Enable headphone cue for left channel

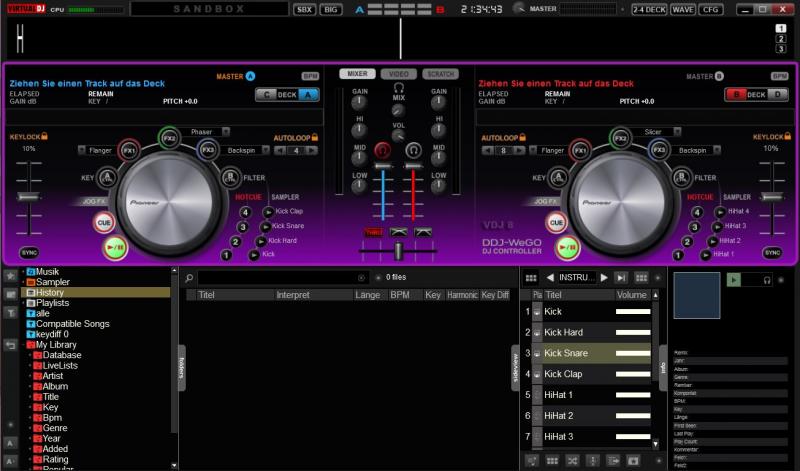(383, 150)
